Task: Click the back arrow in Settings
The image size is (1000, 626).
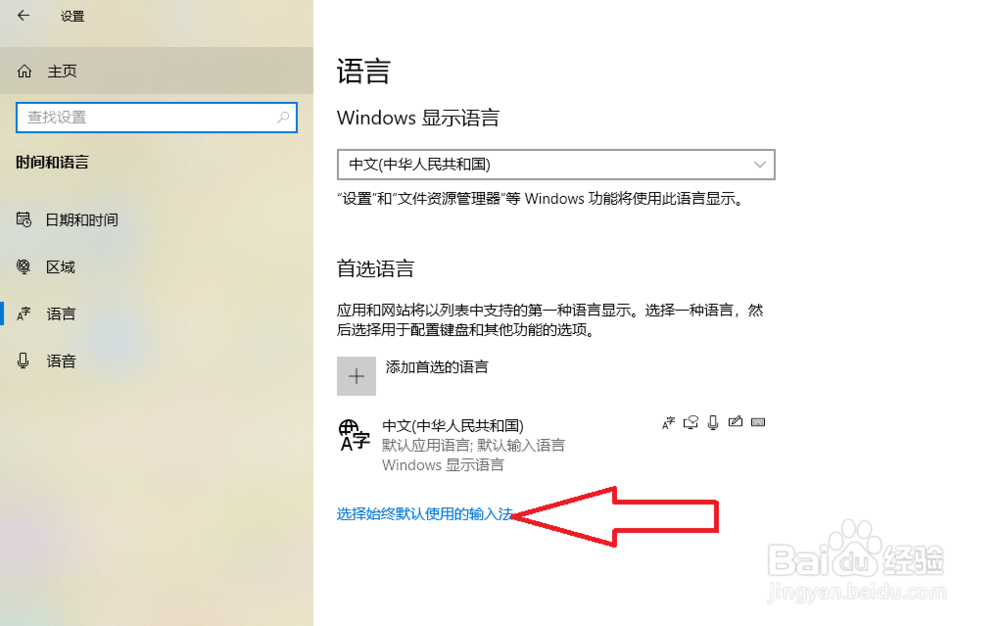Action: [x=24, y=15]
